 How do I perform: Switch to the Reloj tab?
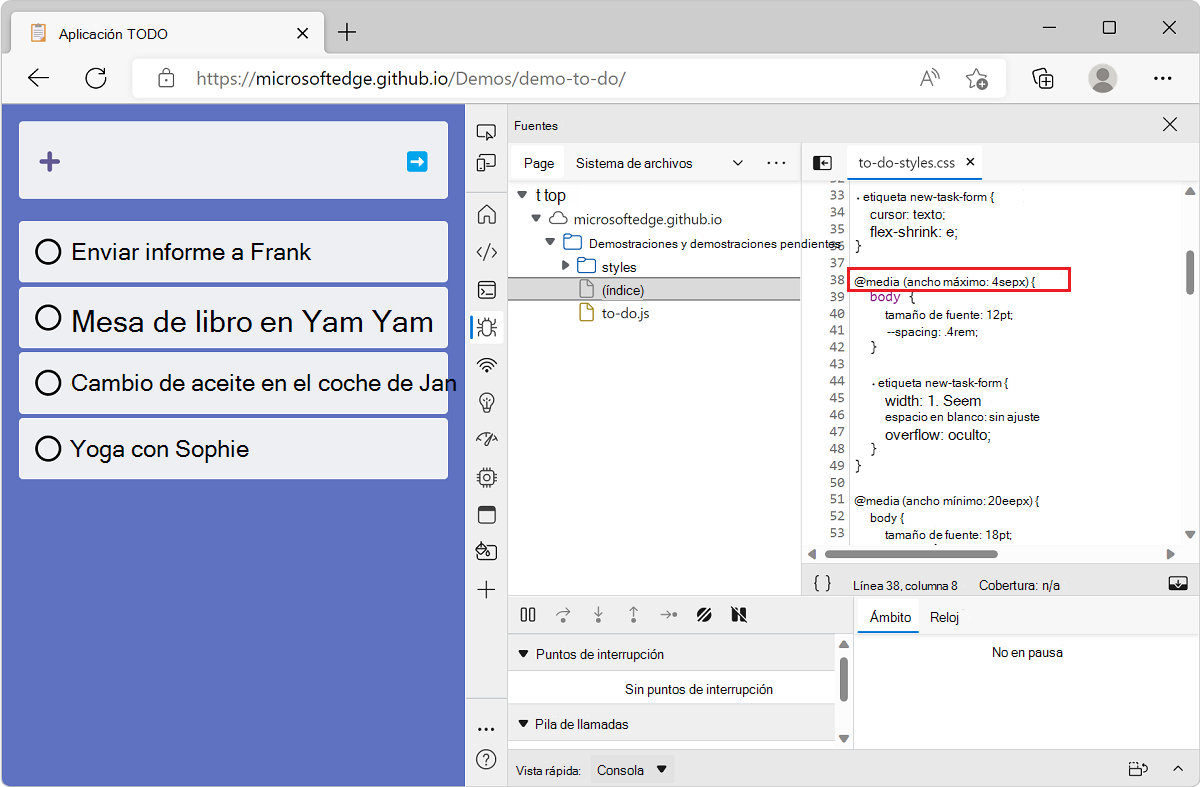(x=944, y=617)
